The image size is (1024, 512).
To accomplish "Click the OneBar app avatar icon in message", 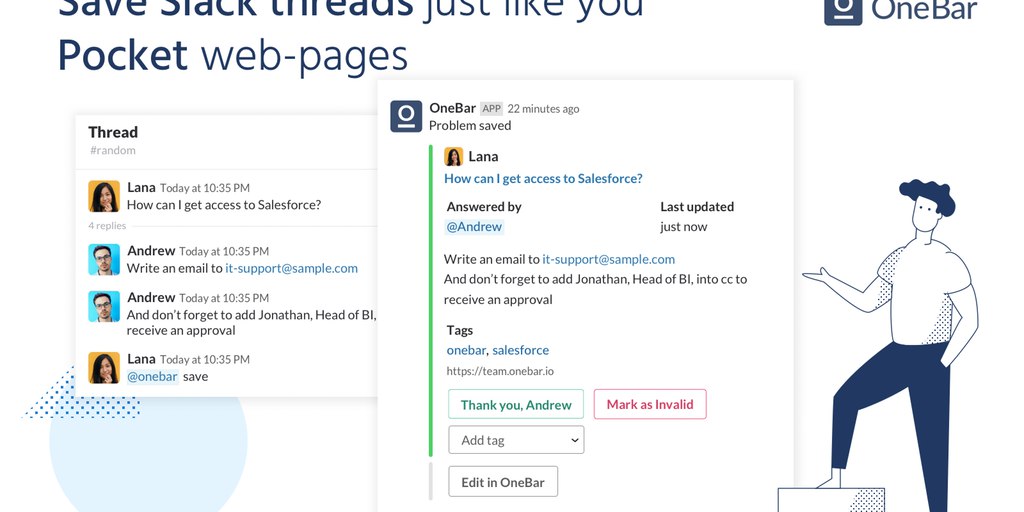I will (406, 116).
